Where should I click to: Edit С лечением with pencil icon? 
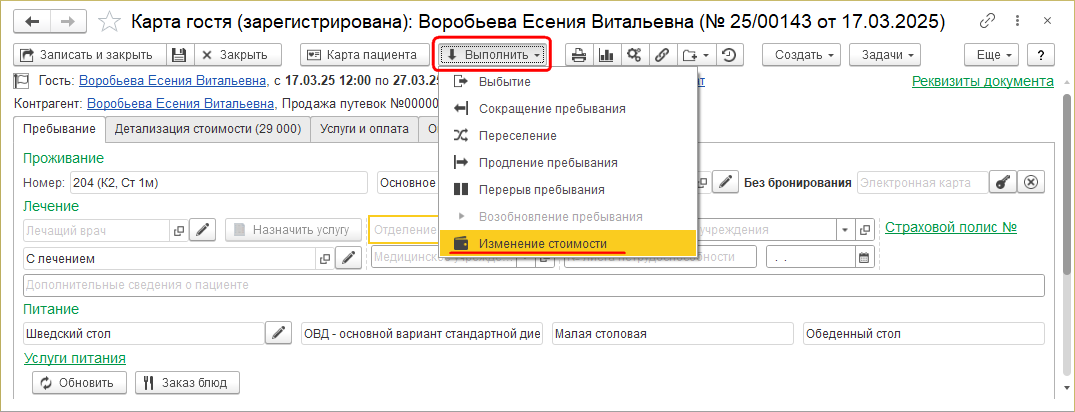pos(350,258)
